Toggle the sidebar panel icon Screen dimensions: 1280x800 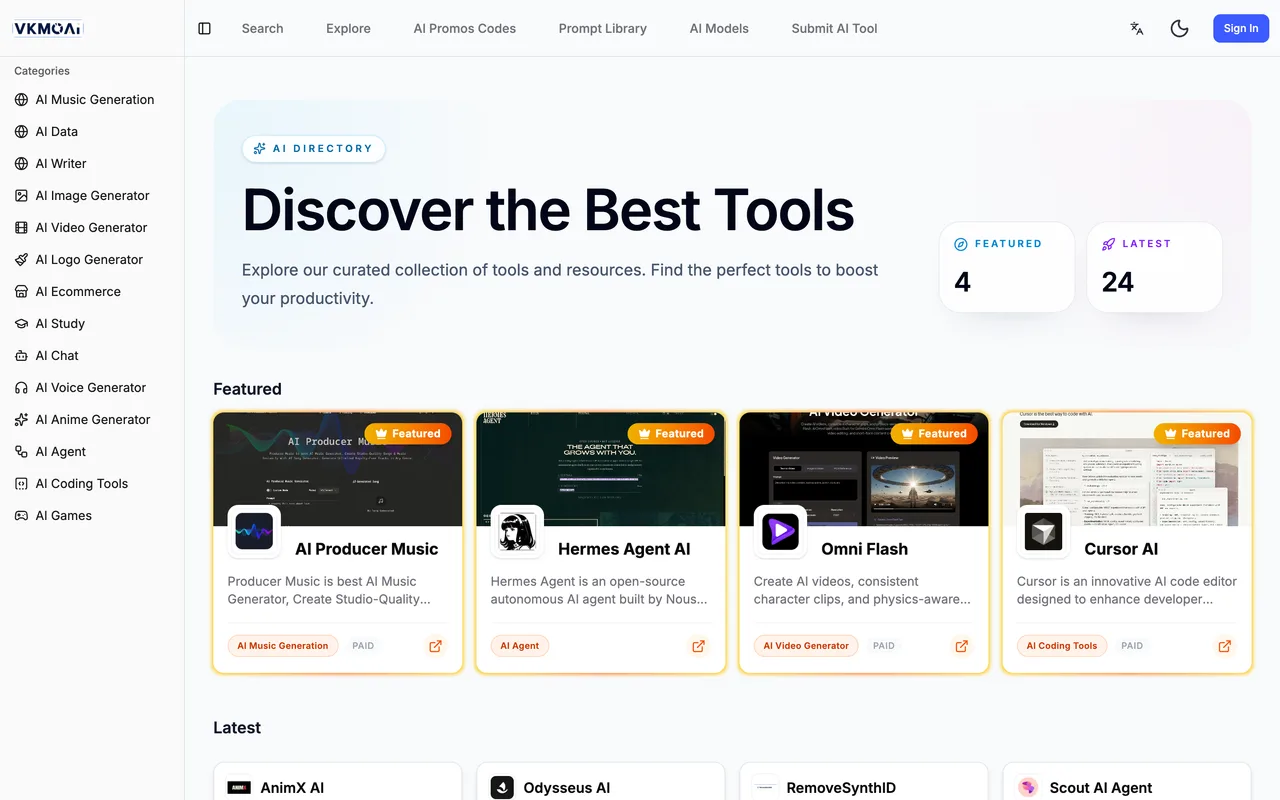click(x=205, y=29)
